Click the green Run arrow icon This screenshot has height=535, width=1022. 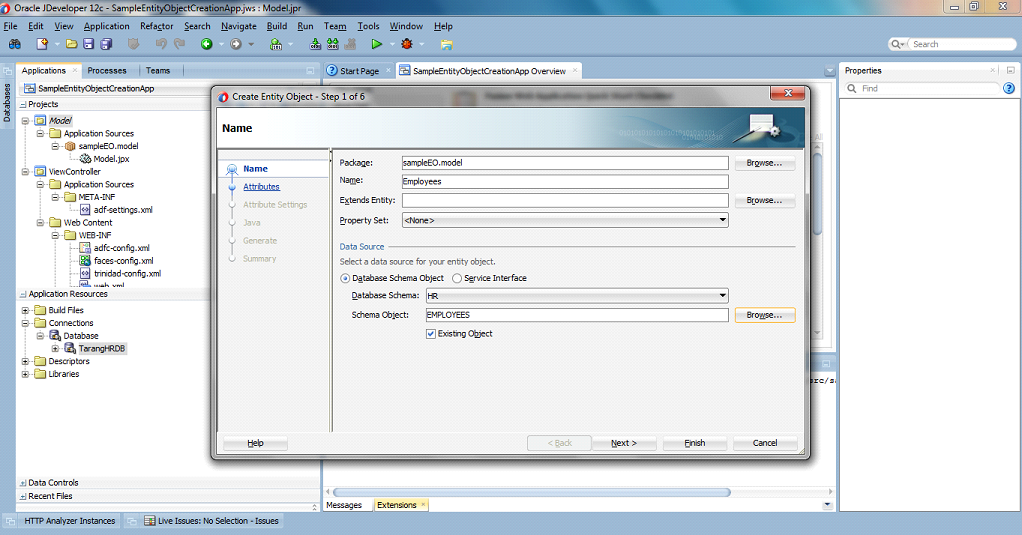pos(376,44)
